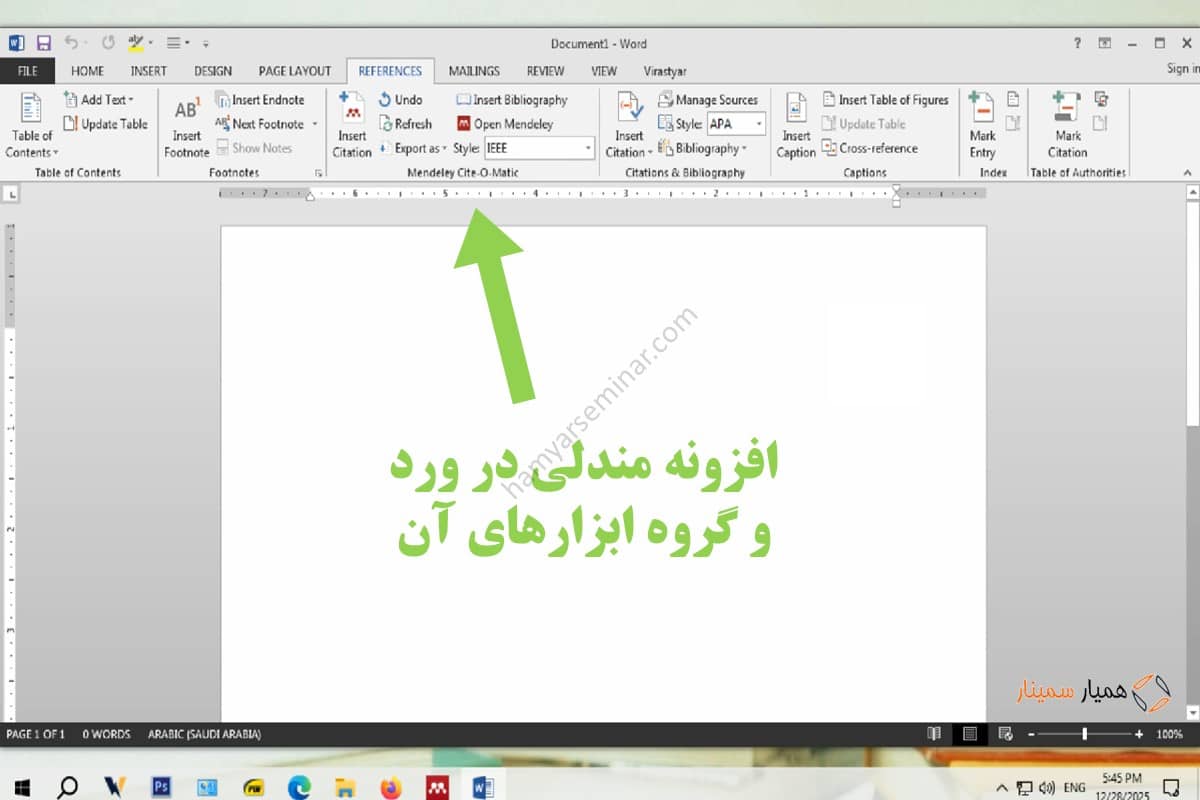Click ARABIC (SAUDI ARABIA) language indicator
Viewport: 1200px width, 800px height.
pyautogui.click(x=204, y=734)
